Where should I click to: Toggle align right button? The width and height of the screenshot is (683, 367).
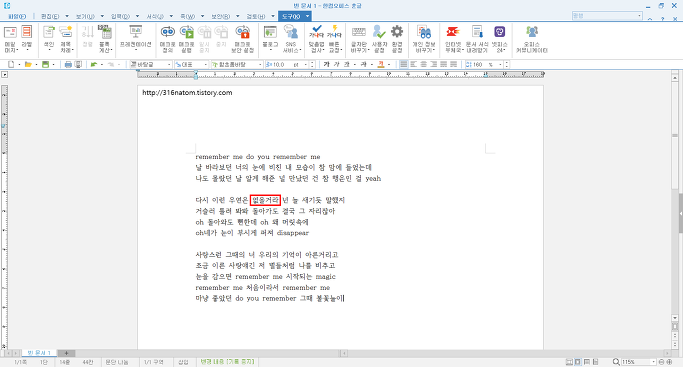[434, 64]
